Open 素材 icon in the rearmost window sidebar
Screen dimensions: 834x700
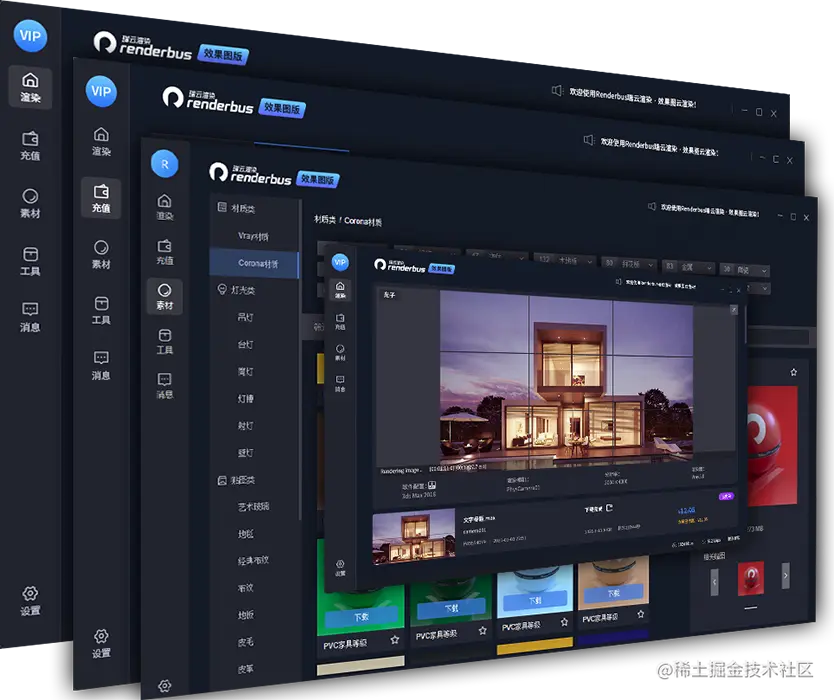30,203
